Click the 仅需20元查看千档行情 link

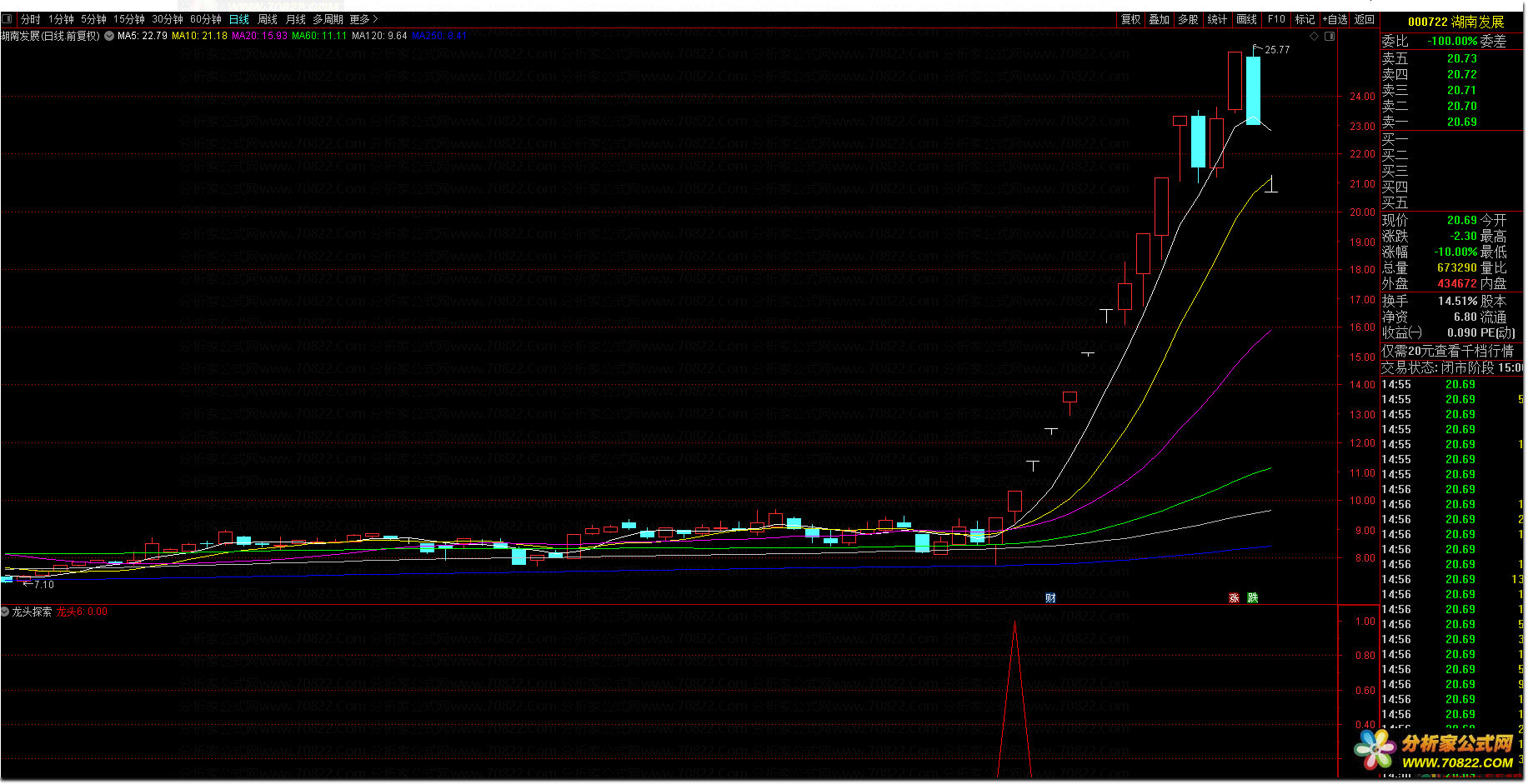point(1447,351)
